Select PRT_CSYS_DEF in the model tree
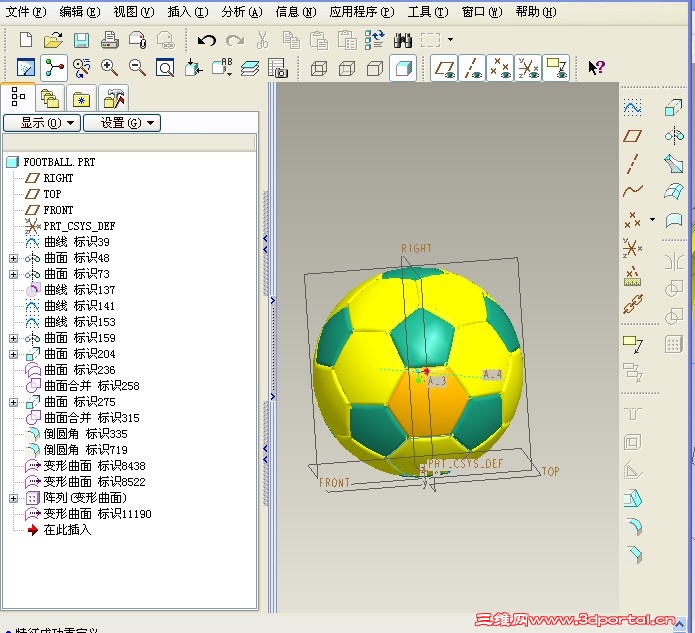Viewport: 695px width, 633px height. 79,226
